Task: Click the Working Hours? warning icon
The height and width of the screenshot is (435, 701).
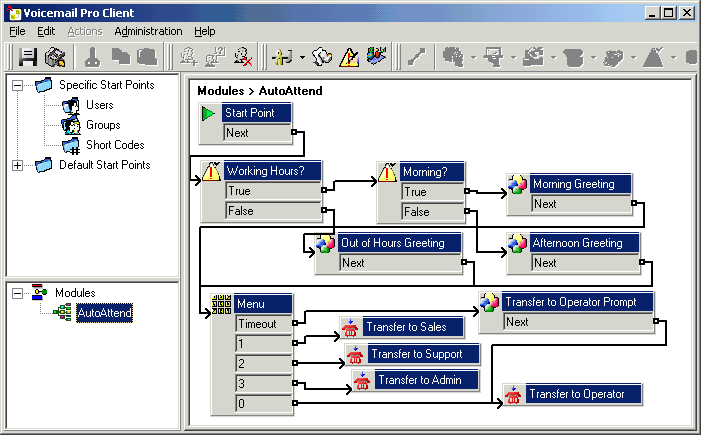Action: (x=211, y=172)
